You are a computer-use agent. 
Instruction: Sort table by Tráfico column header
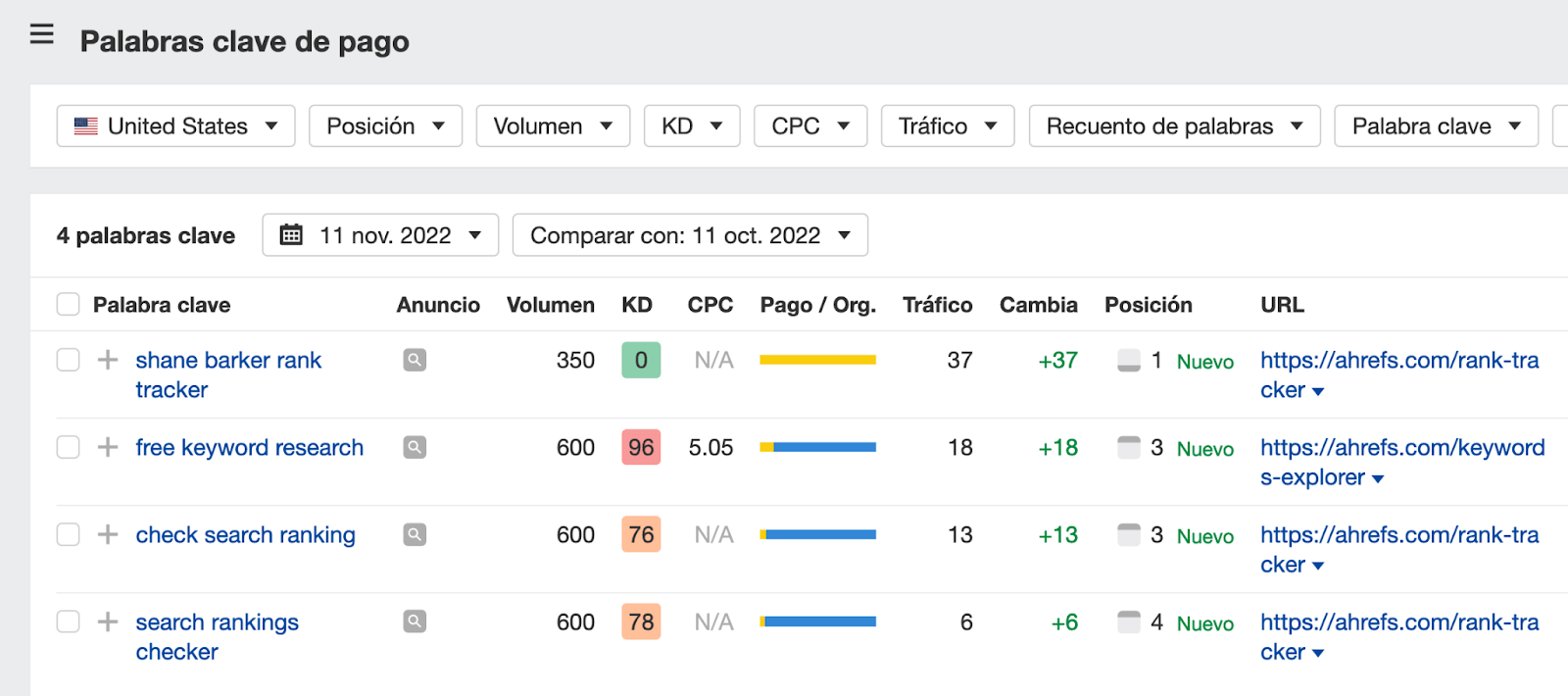click(x=937, y=305)
